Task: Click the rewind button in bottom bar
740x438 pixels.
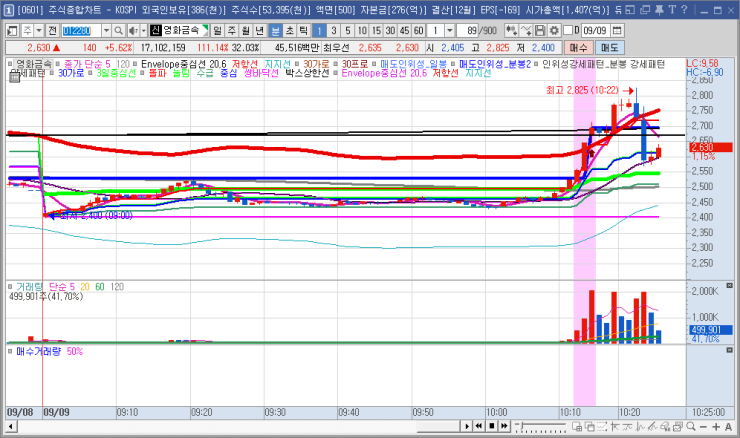Action: [x=479, y=426]
